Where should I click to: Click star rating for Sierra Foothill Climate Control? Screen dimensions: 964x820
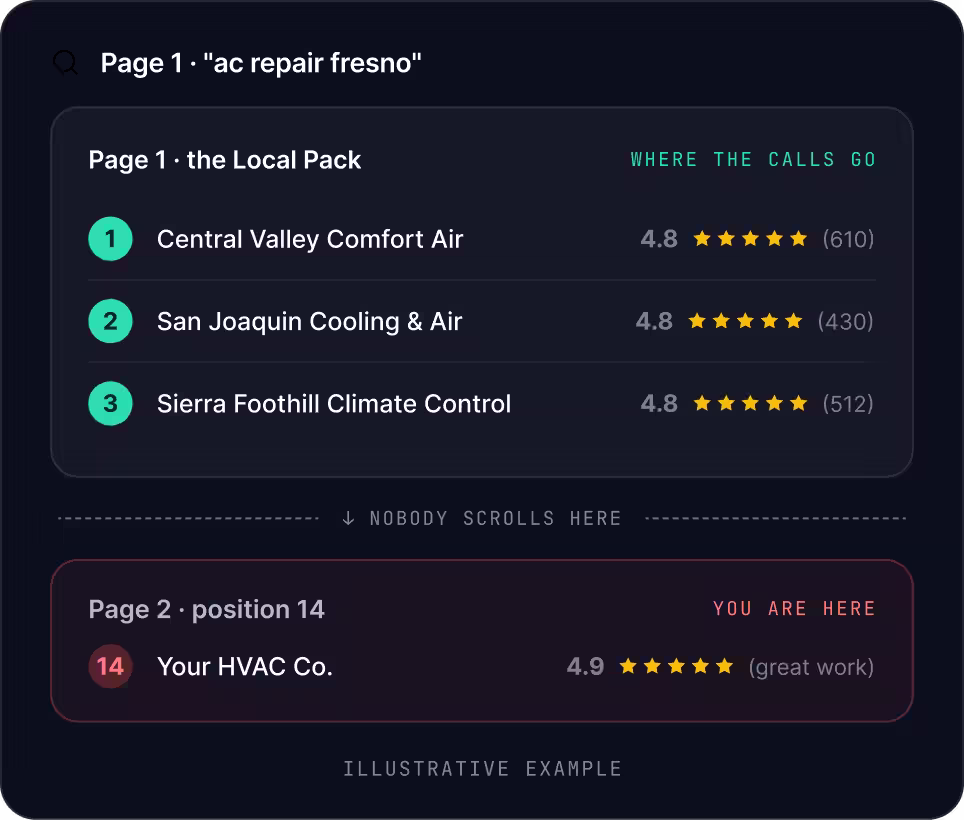(750, 403)
